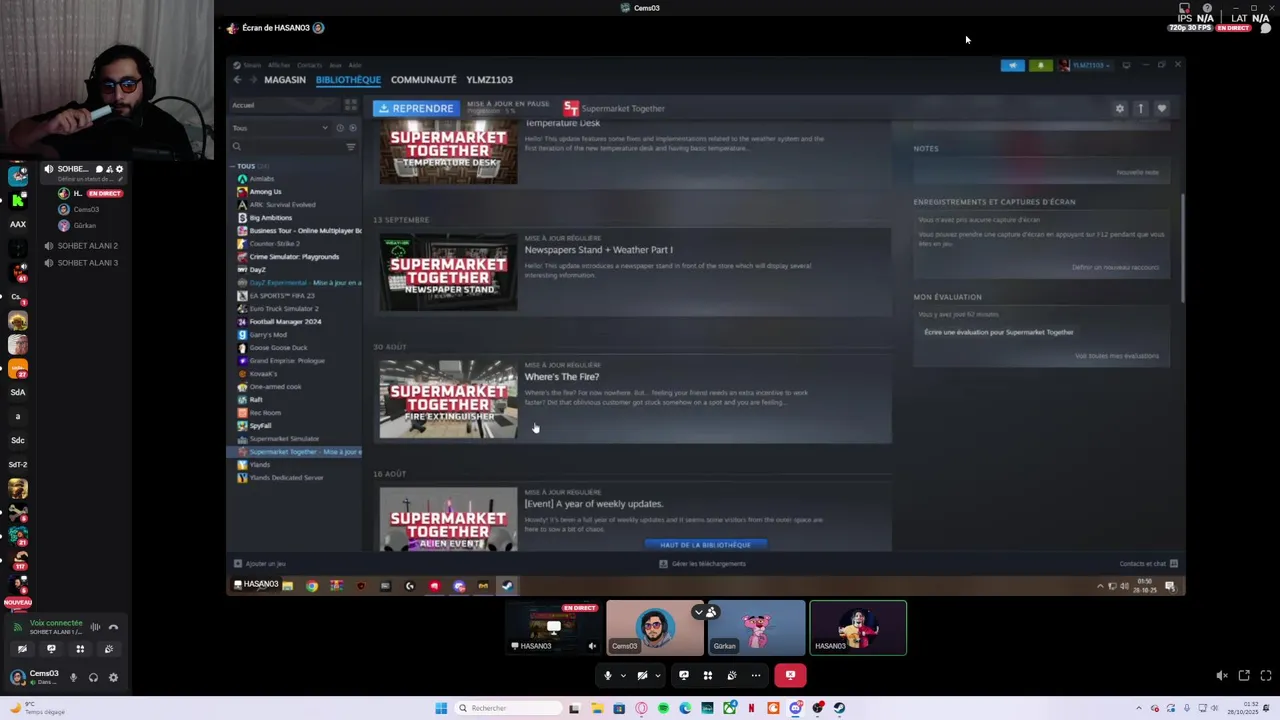Open Spotify from Windows taskbar
Viewport: 1280px width, 720px height.
(x=663, y=708)
